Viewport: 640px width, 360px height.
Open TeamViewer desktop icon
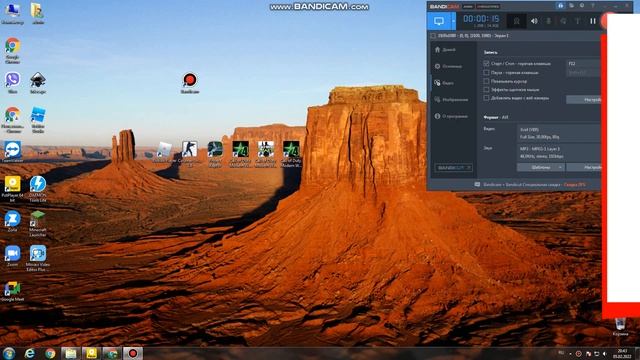(13, 152)
